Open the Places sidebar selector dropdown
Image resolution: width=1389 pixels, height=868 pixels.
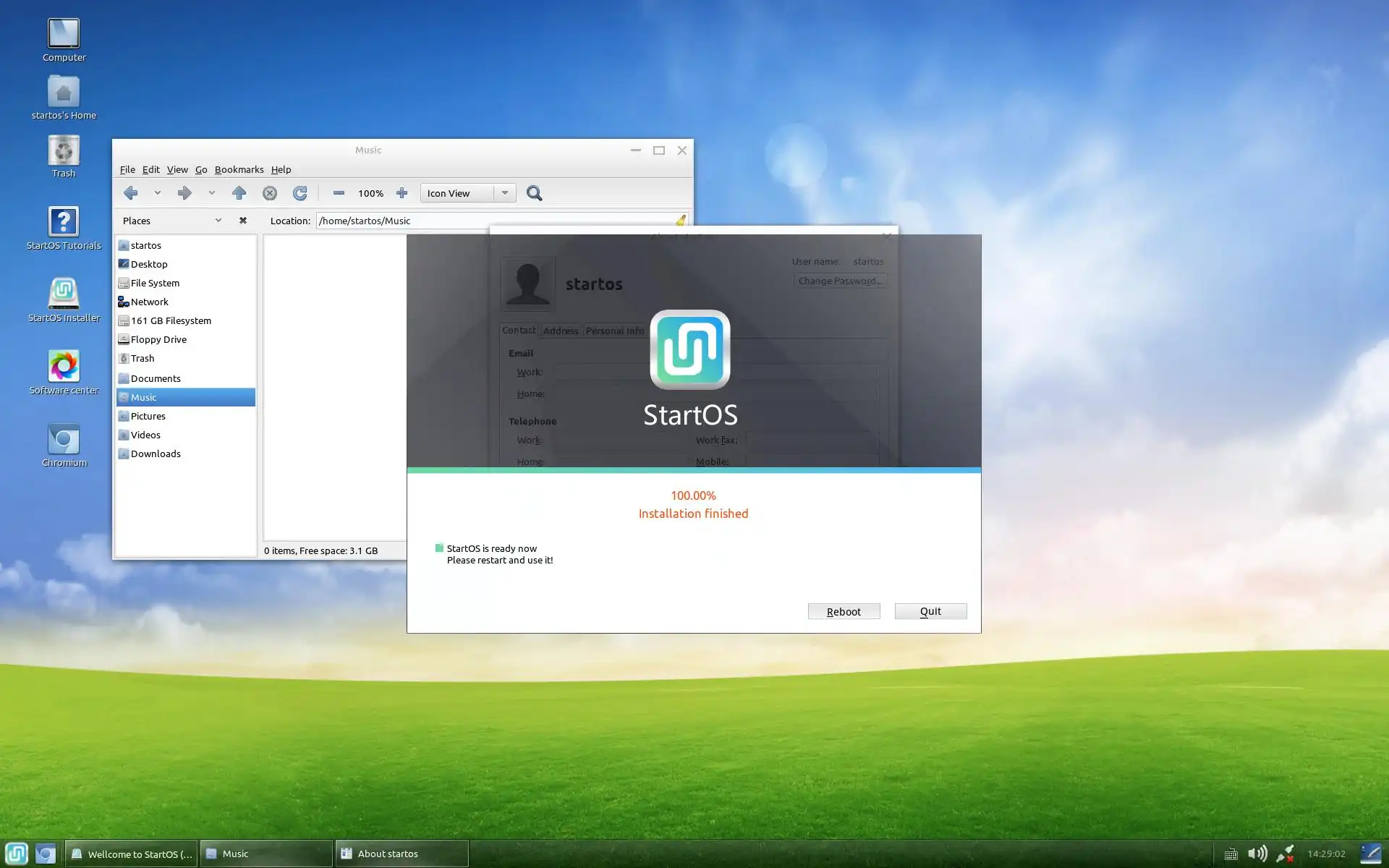tap(218, 221)
